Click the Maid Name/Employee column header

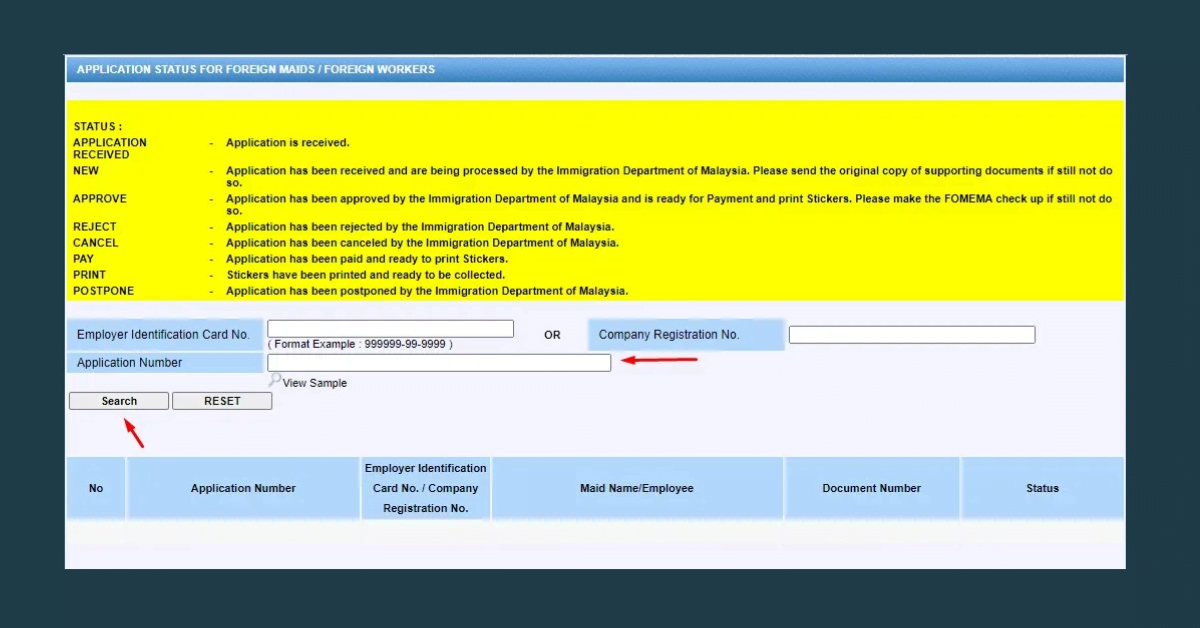click(x=638, y=488)
